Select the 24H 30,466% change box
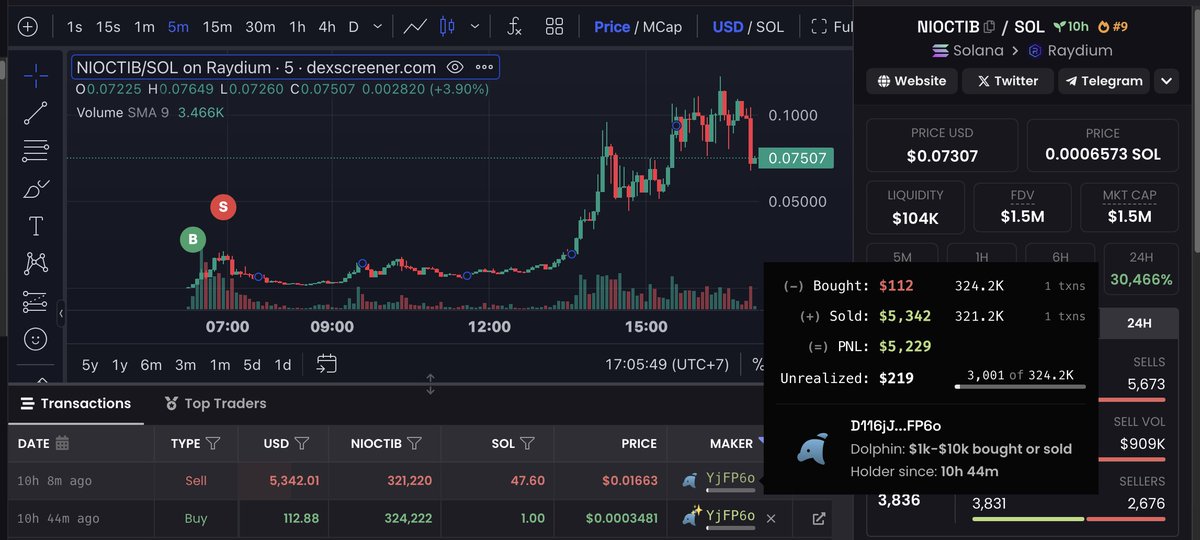Image resolution: width=1200 pixels, height=540 pixels. point(1140,269)
